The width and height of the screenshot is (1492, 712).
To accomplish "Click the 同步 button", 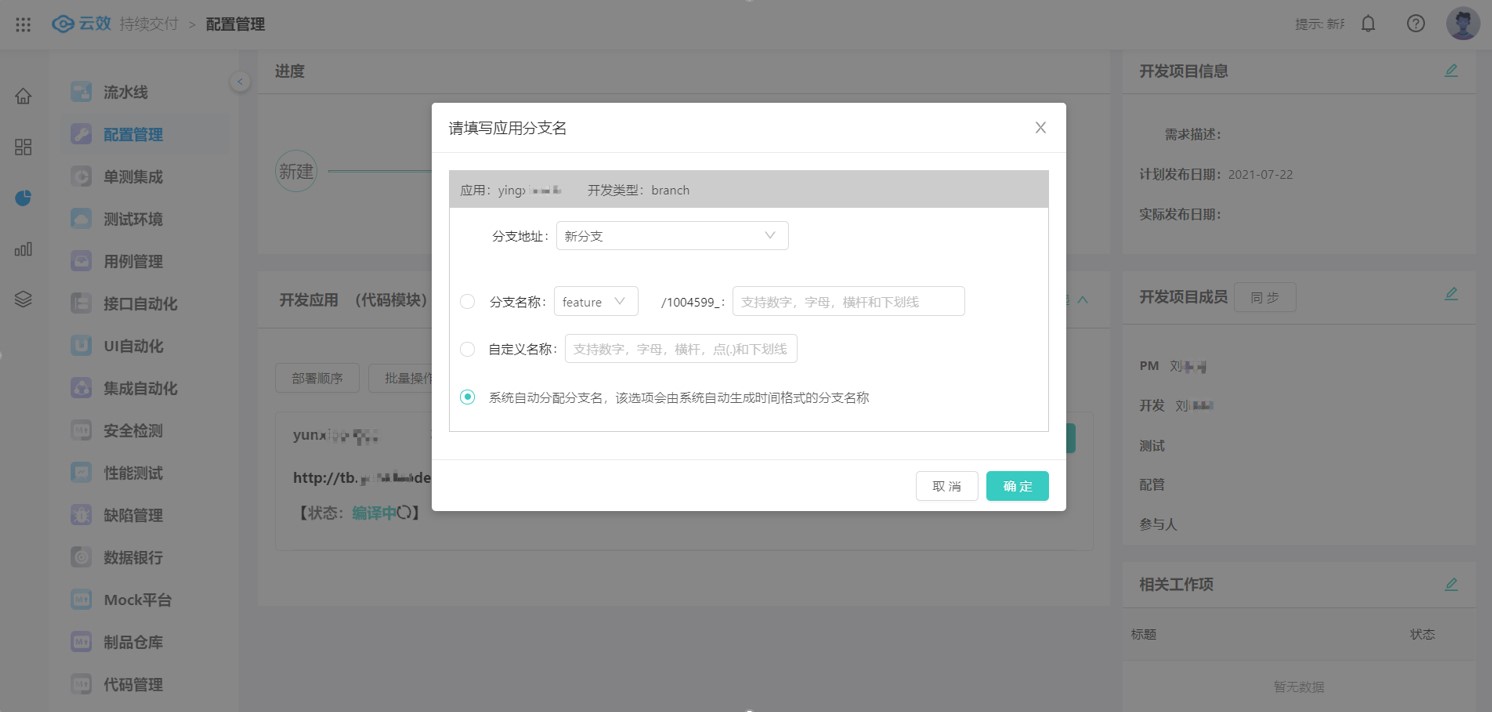I will [x=1265, y=297].
